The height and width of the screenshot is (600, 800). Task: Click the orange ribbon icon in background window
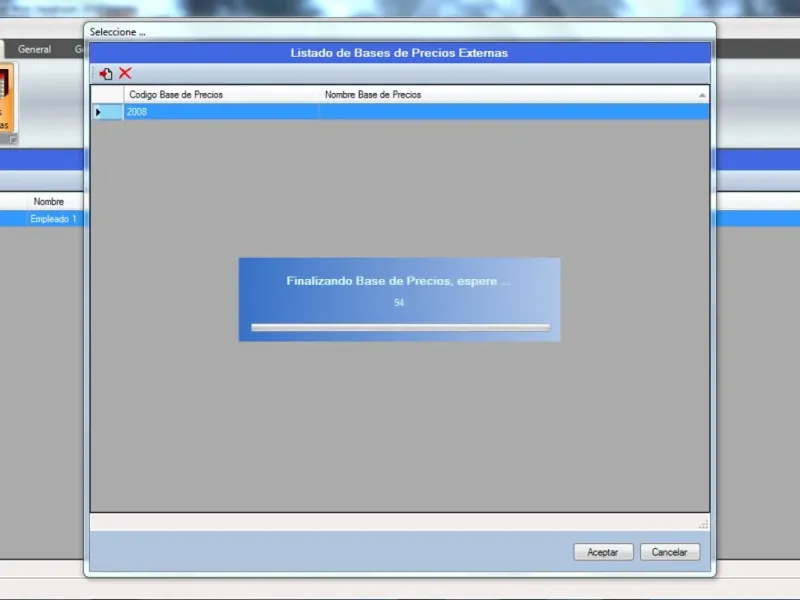click(x=6, y=97)
